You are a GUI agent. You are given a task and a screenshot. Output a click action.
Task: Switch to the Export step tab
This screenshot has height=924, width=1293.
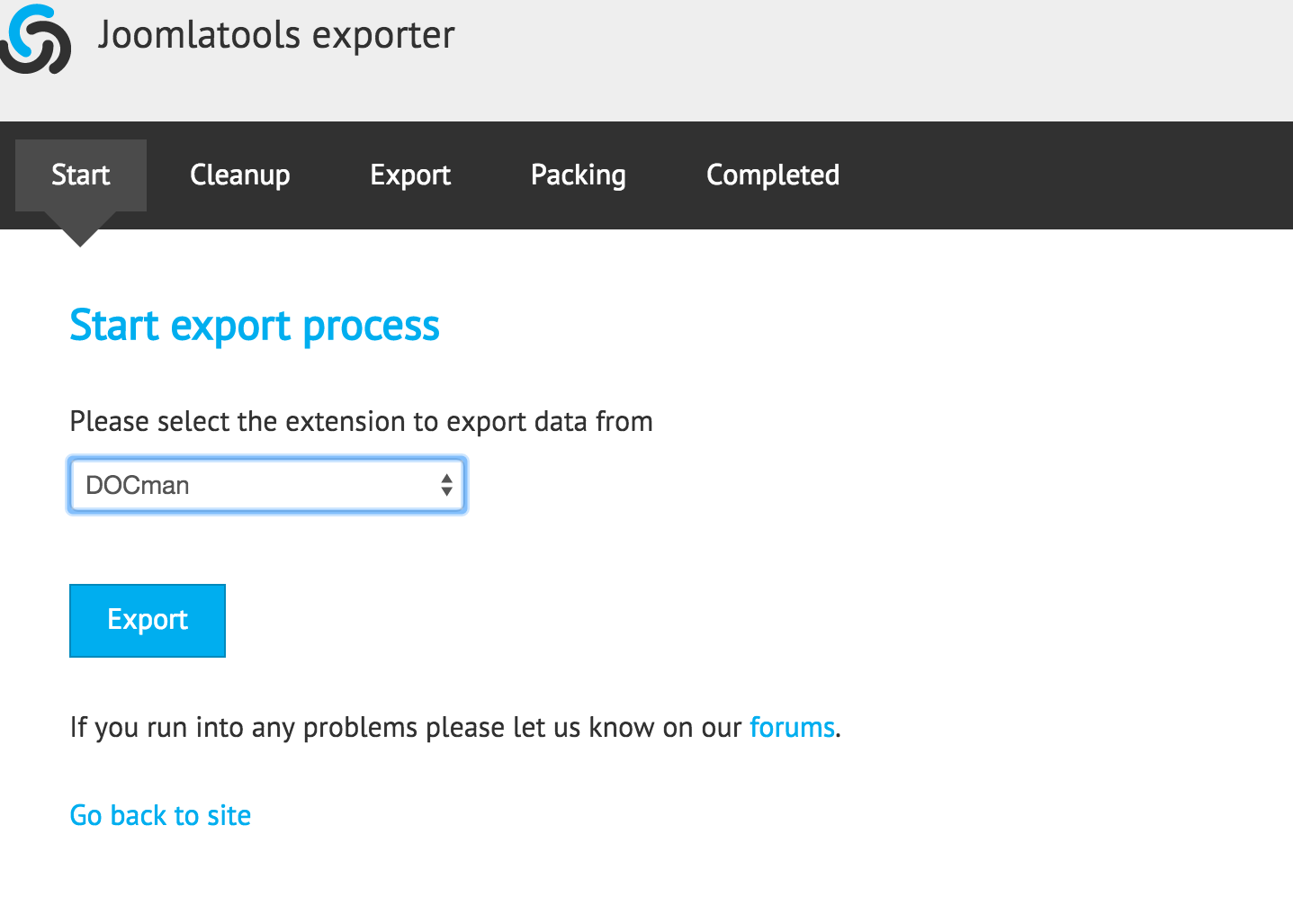(x=410, y=175)
